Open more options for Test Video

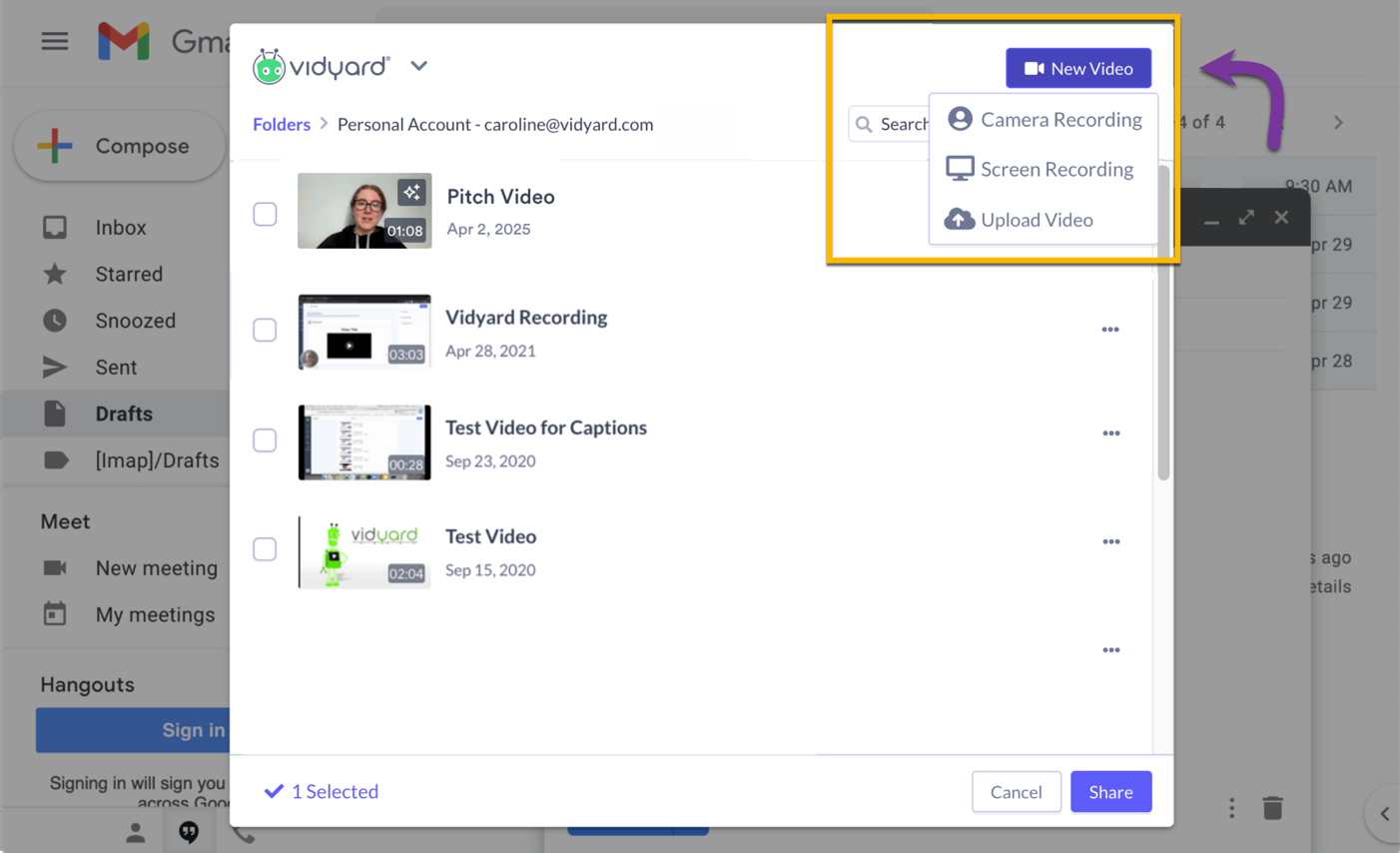tap(1110, 541)
